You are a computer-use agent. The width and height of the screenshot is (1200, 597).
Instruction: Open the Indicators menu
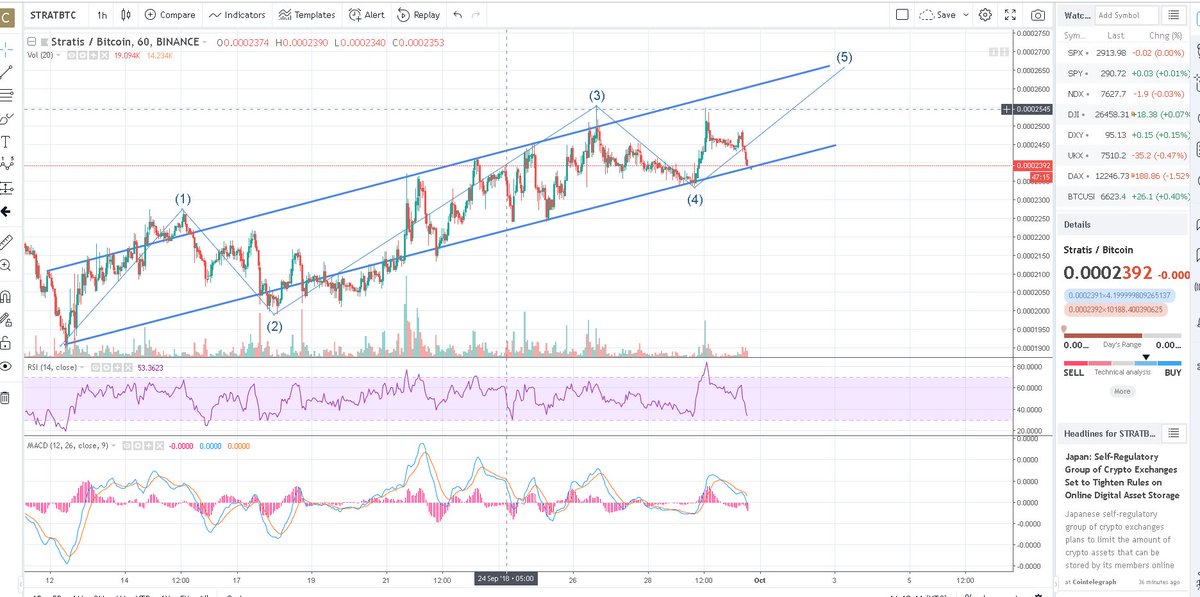point(238,15)
